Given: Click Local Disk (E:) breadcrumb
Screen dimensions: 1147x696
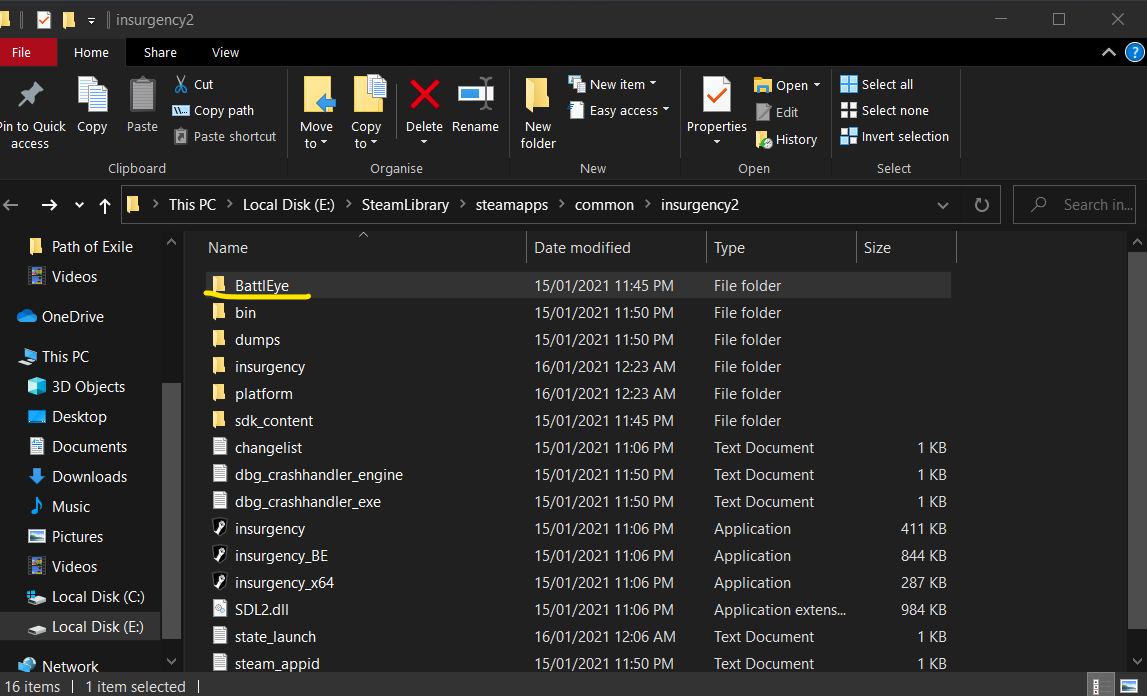Looking at the screenshot, I should point(288,205).
